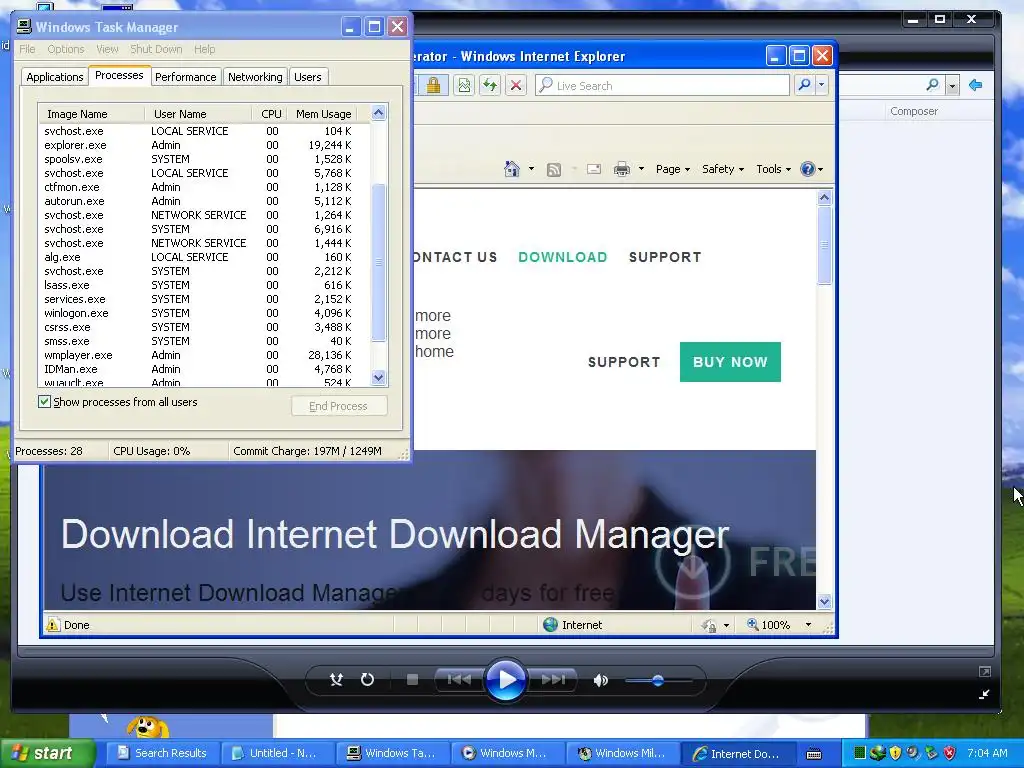Refresh the page in Internet Explorer
Screen dimensions: 1024x768
click(x=490, y=86)
